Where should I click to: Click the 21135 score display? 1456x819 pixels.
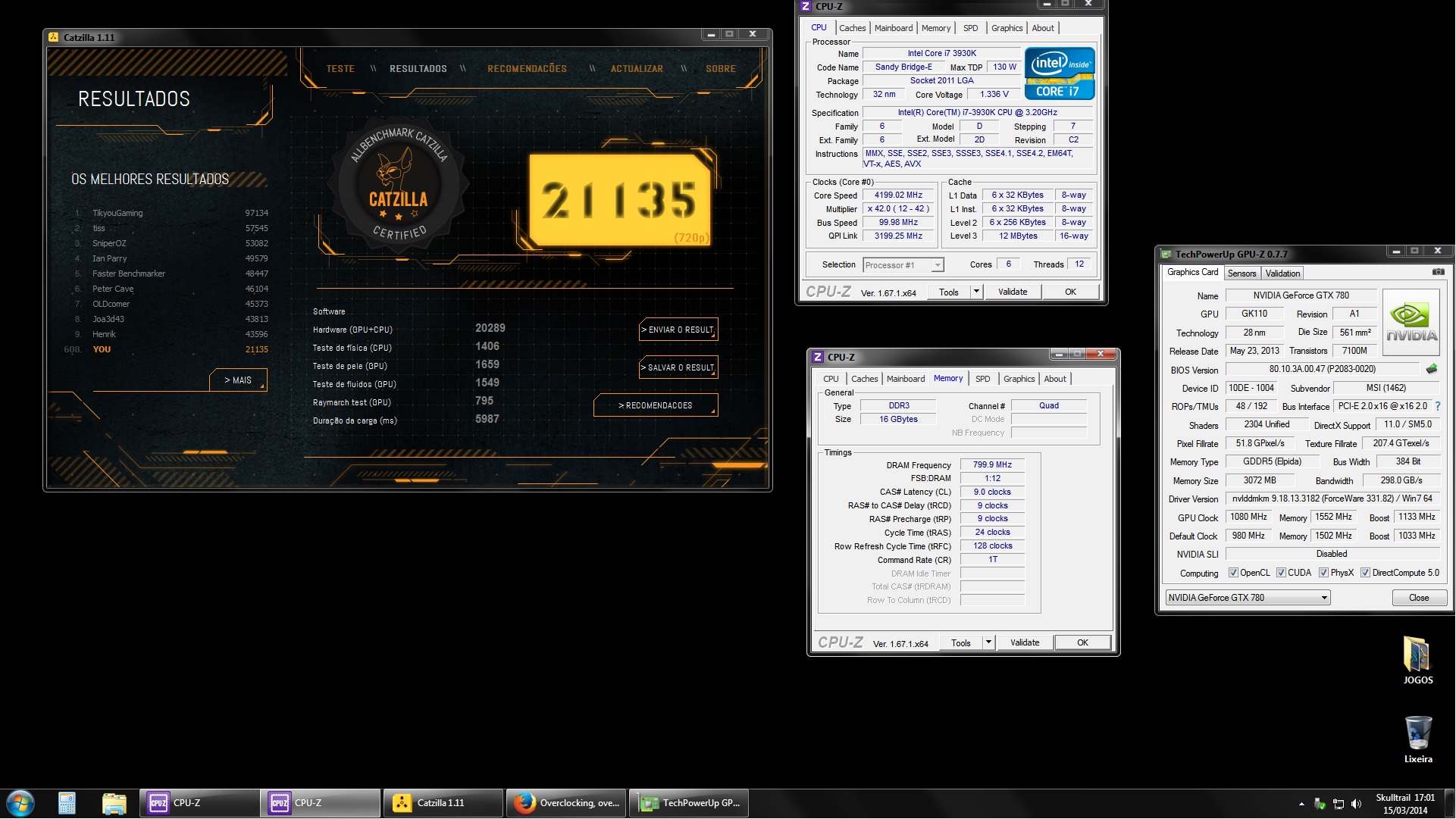tap(620, 201)
